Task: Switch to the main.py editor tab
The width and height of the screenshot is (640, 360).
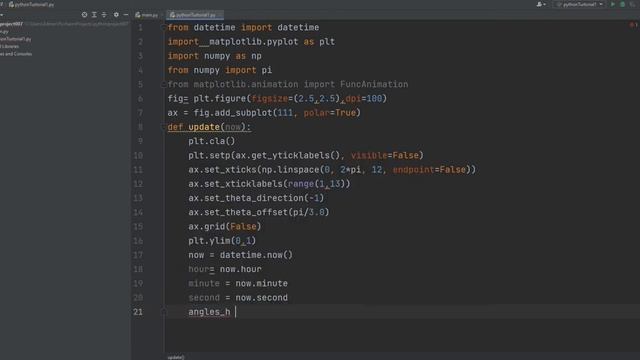Action: click(147, 15)
